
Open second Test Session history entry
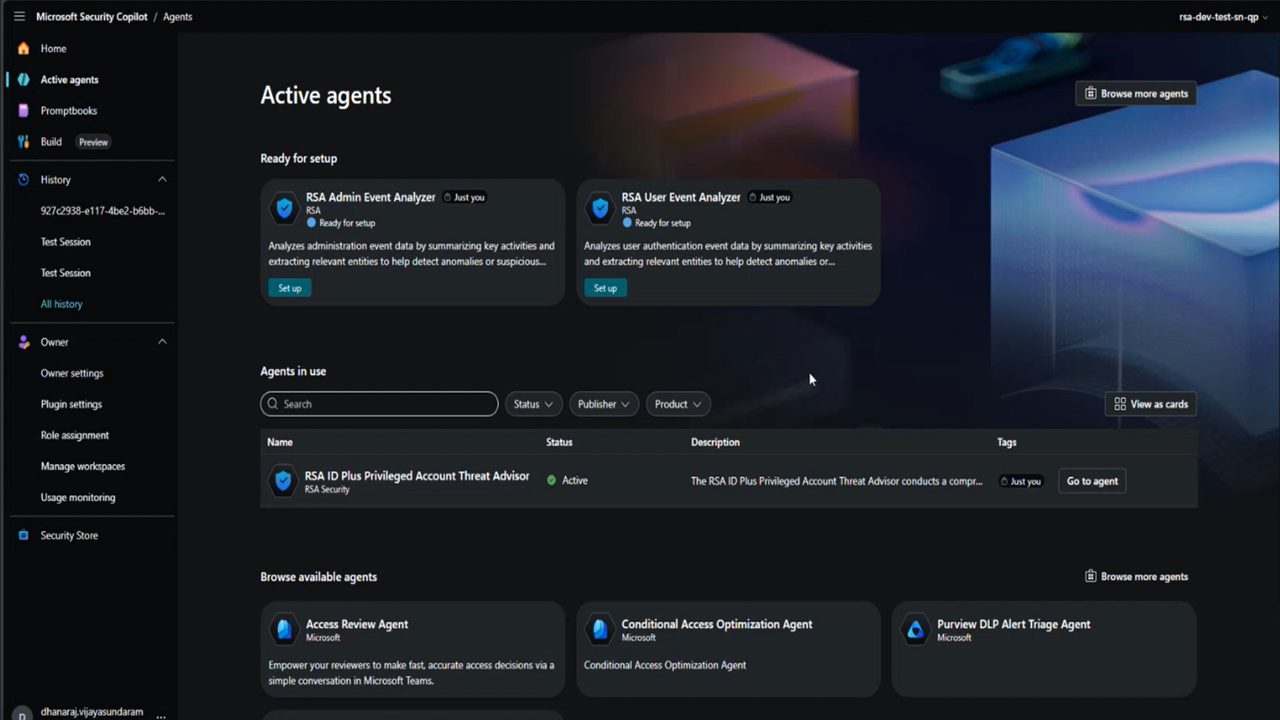tap(66, 273)
